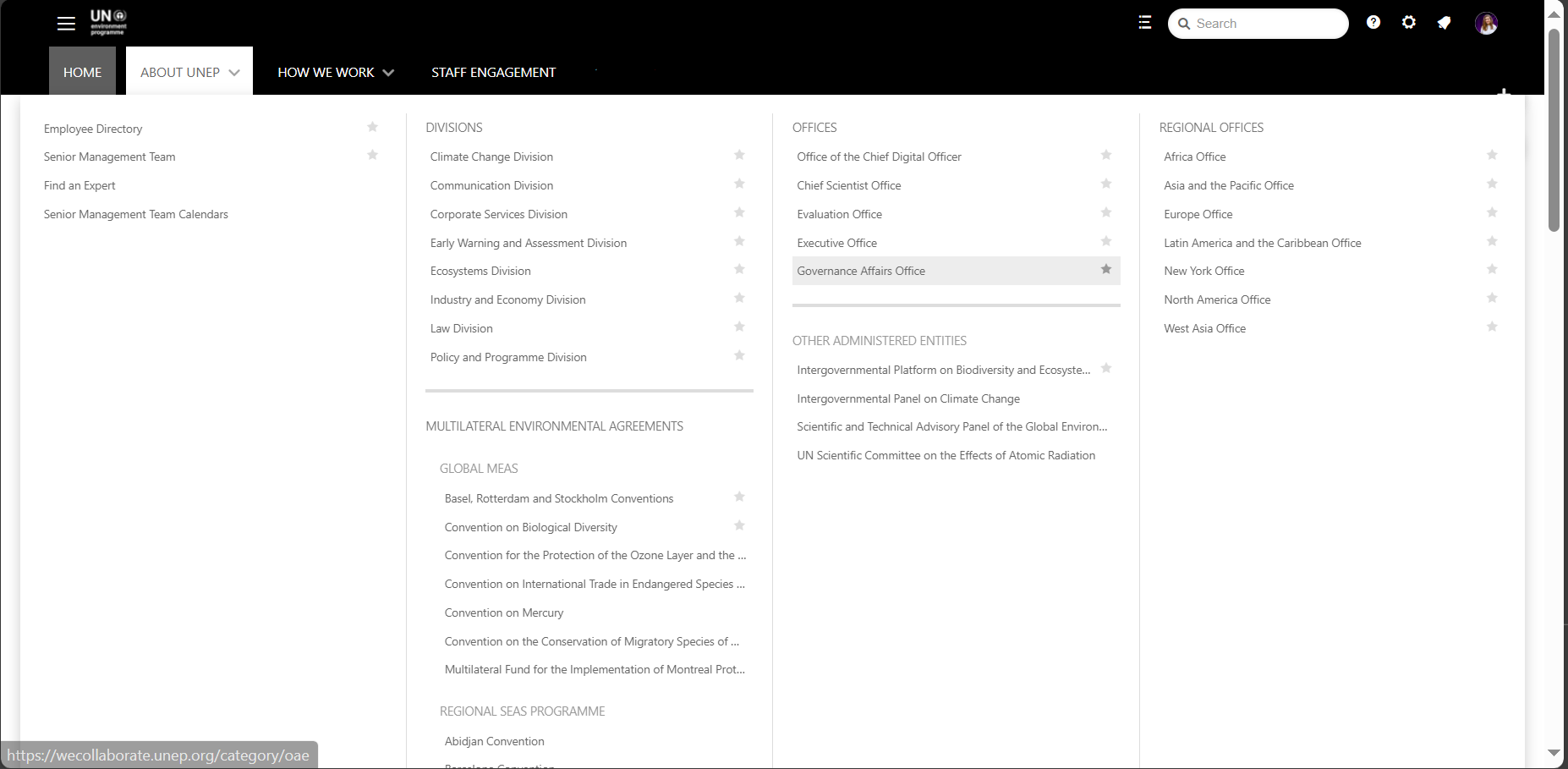The height and width of the screenshot is (769, 1568).
Task: Open the Law Division link
Action: (x=461, y=328)
